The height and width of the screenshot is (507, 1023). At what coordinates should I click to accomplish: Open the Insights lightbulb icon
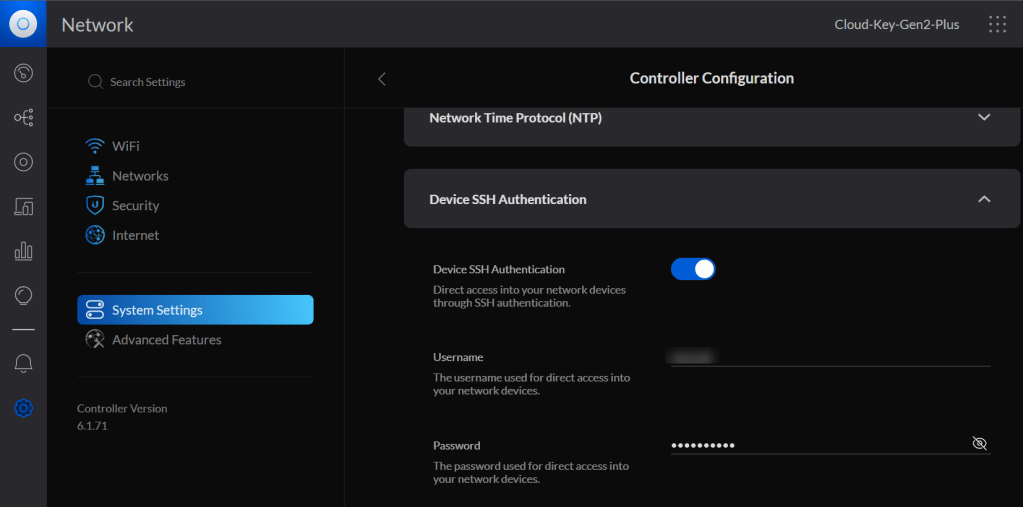[x=23, y=295]
